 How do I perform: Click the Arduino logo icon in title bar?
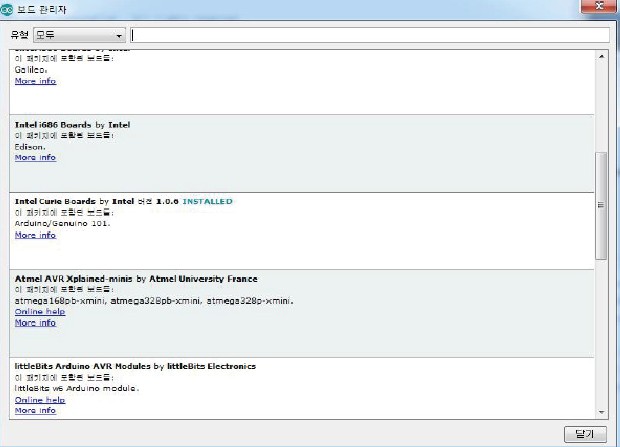pyautogui.click(x=6, y=9)
